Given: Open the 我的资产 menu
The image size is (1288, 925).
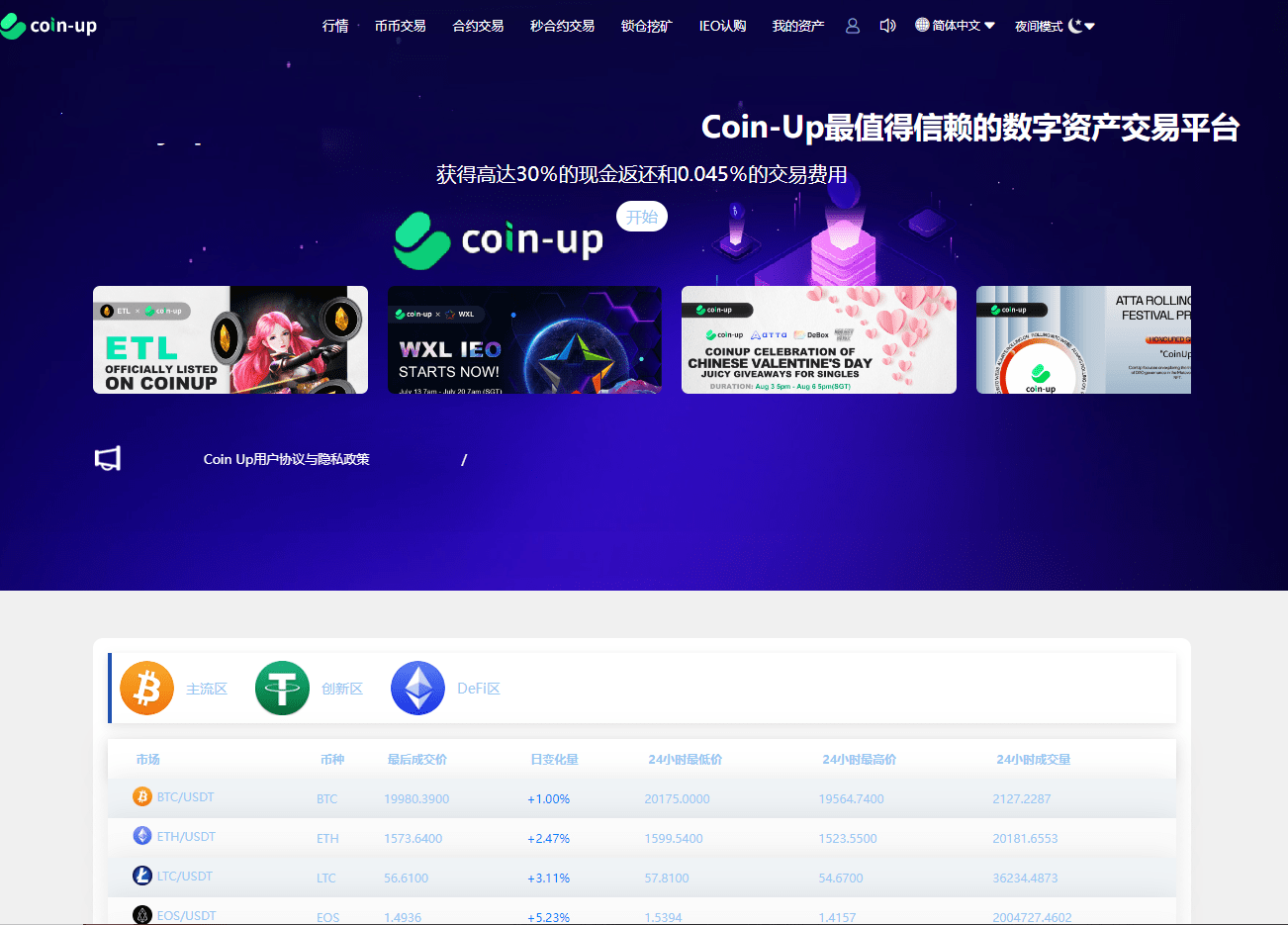Looking at the screenshot, I should 798,26.
